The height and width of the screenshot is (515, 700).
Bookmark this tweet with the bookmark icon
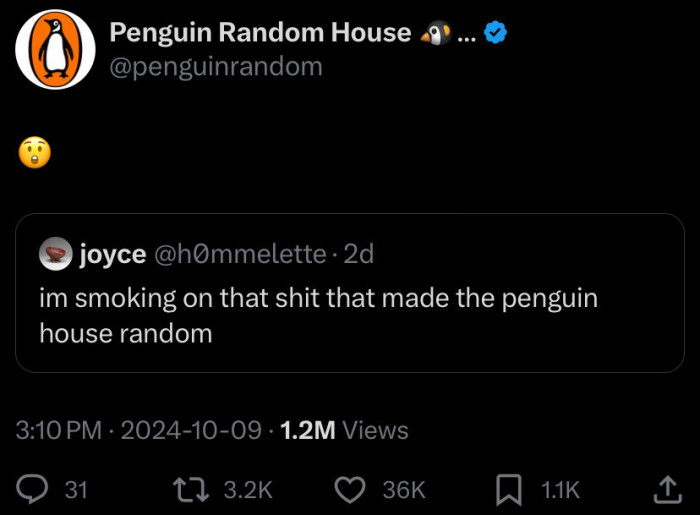(x=509, y=489)
